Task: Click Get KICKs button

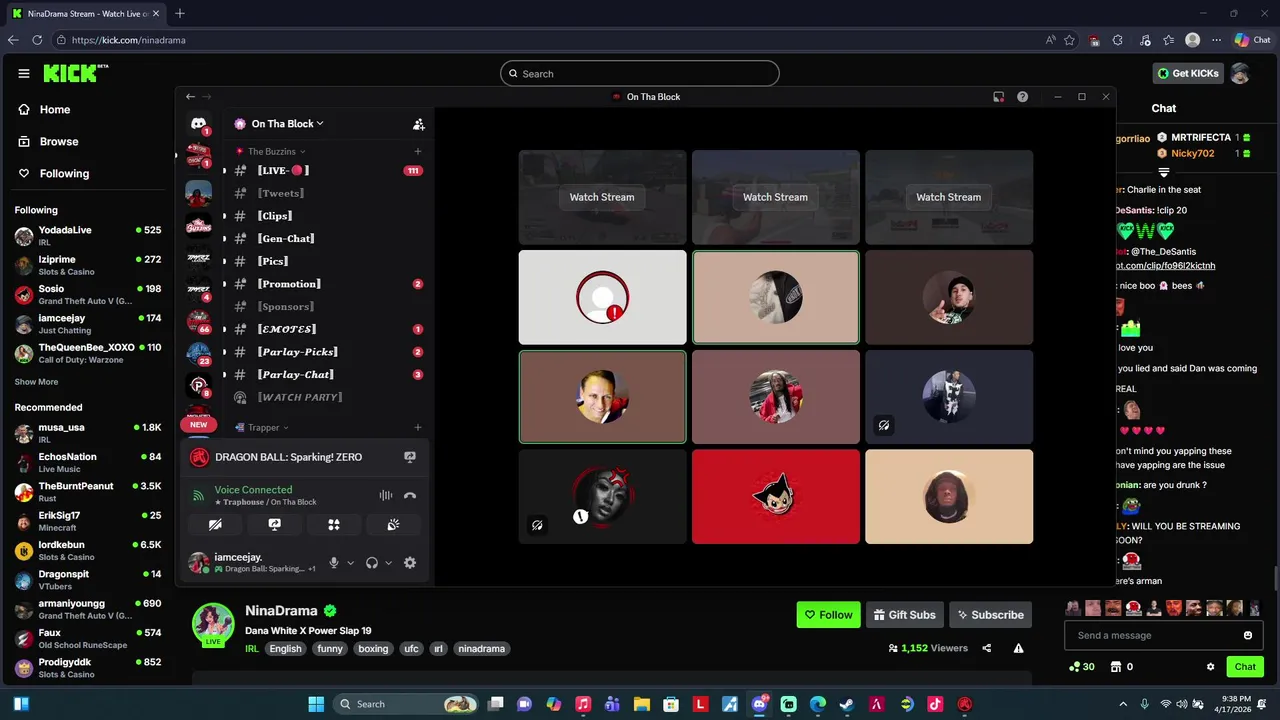Action: 1189,73
